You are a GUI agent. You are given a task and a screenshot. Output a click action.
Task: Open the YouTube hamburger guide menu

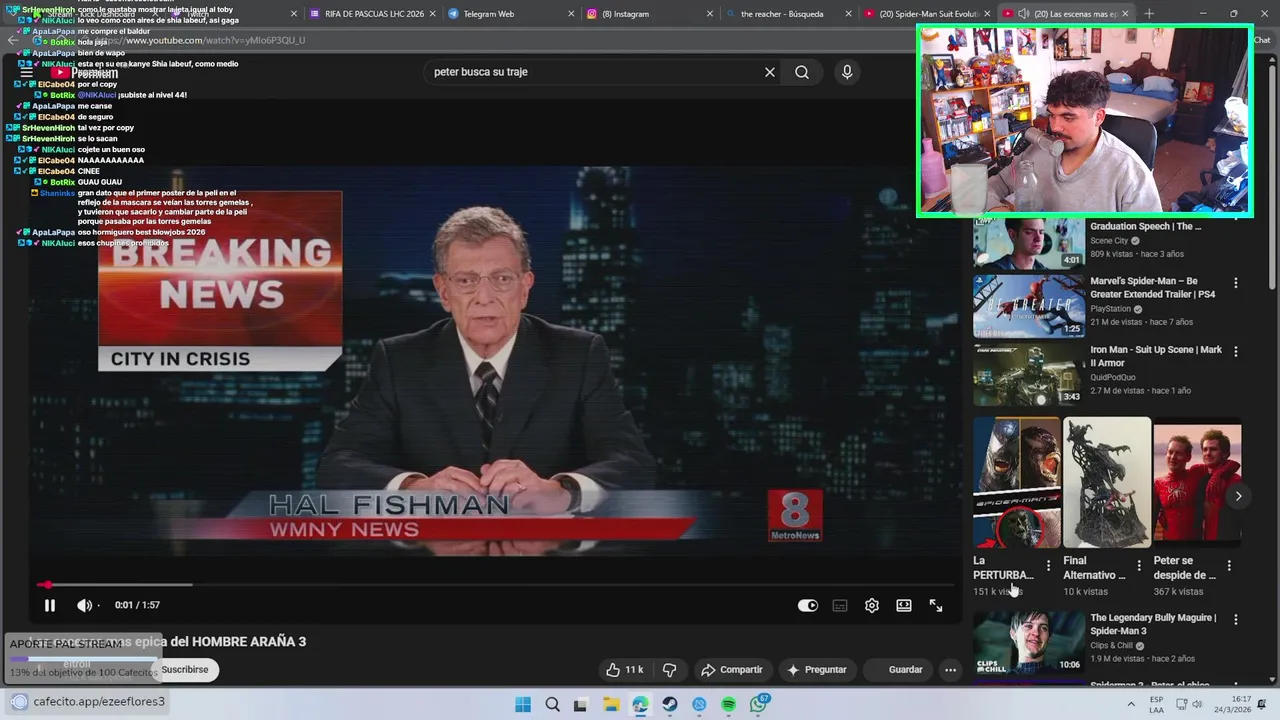point(27,72)
